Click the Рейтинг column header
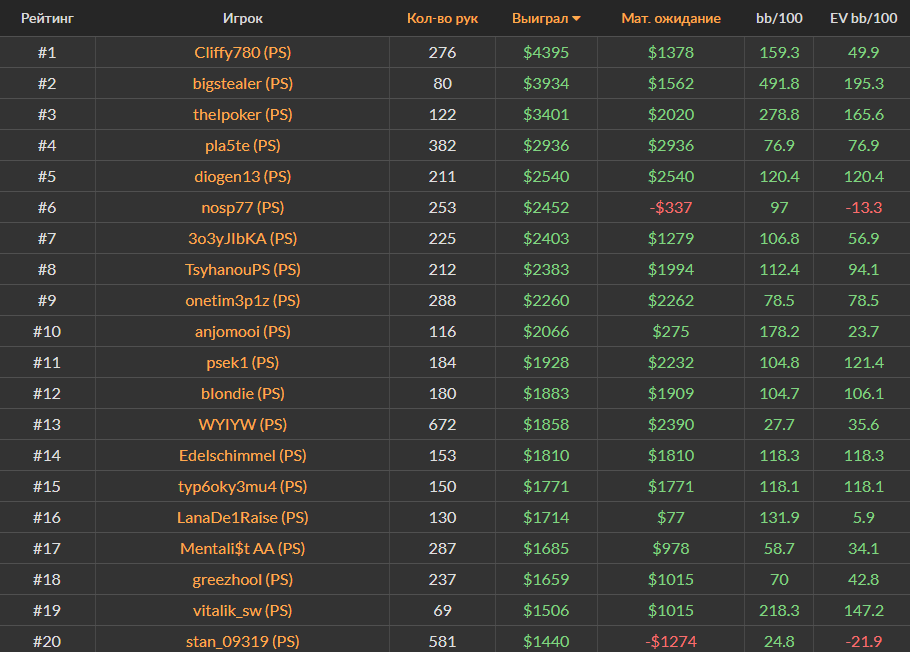This screenshot has width=910, height=652. coord(47,19)
